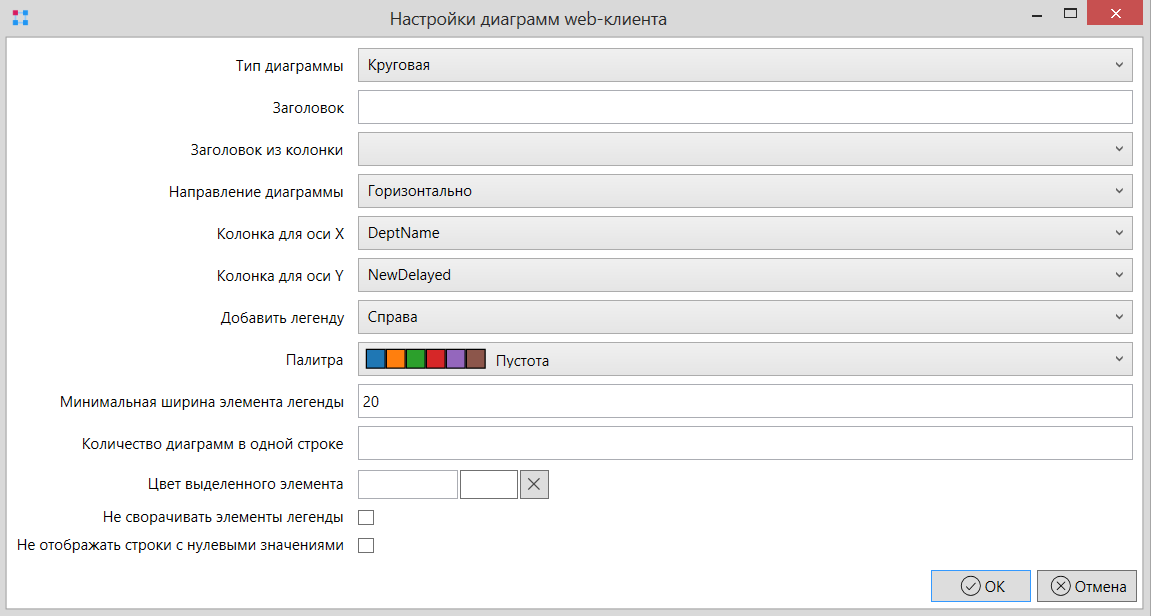This screenshot has width=1151, height=616.
Task: Click the 'Отмена' button
Action: coord(1086,587)
